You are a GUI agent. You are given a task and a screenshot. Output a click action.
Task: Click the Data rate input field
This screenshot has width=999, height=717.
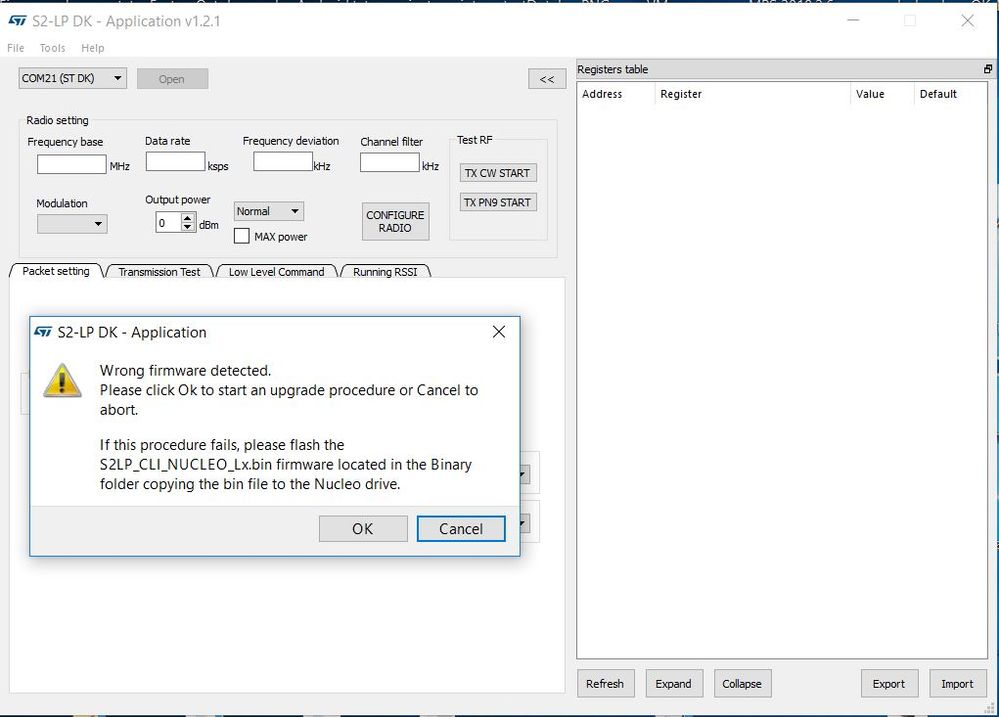tap(175, 161)
